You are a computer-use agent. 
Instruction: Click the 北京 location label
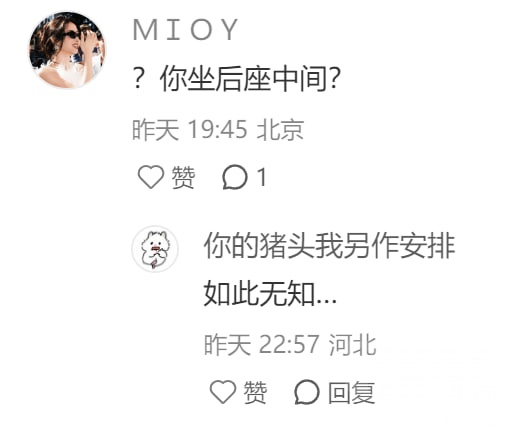(280, 129)
